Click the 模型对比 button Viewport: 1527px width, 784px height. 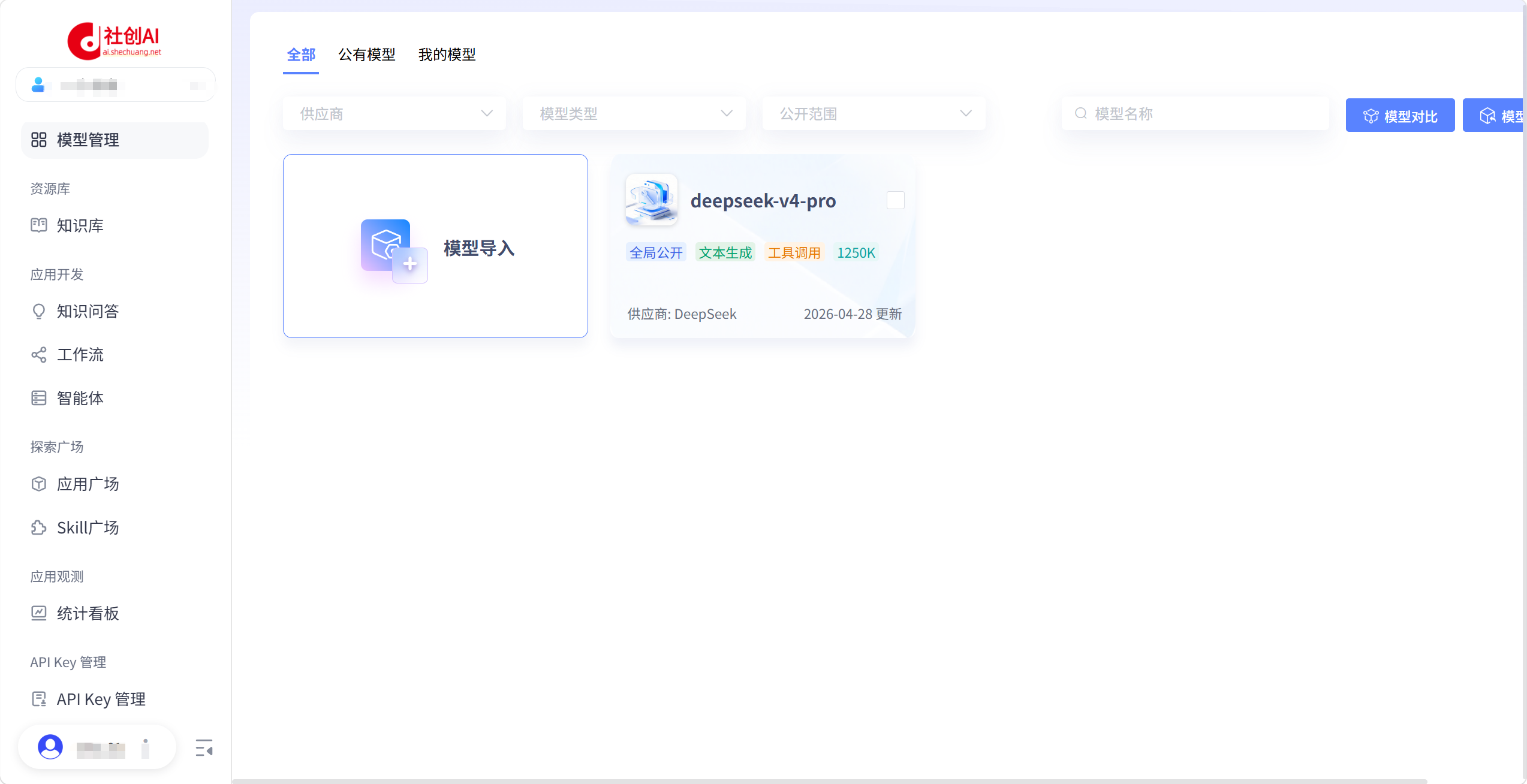1400,115
